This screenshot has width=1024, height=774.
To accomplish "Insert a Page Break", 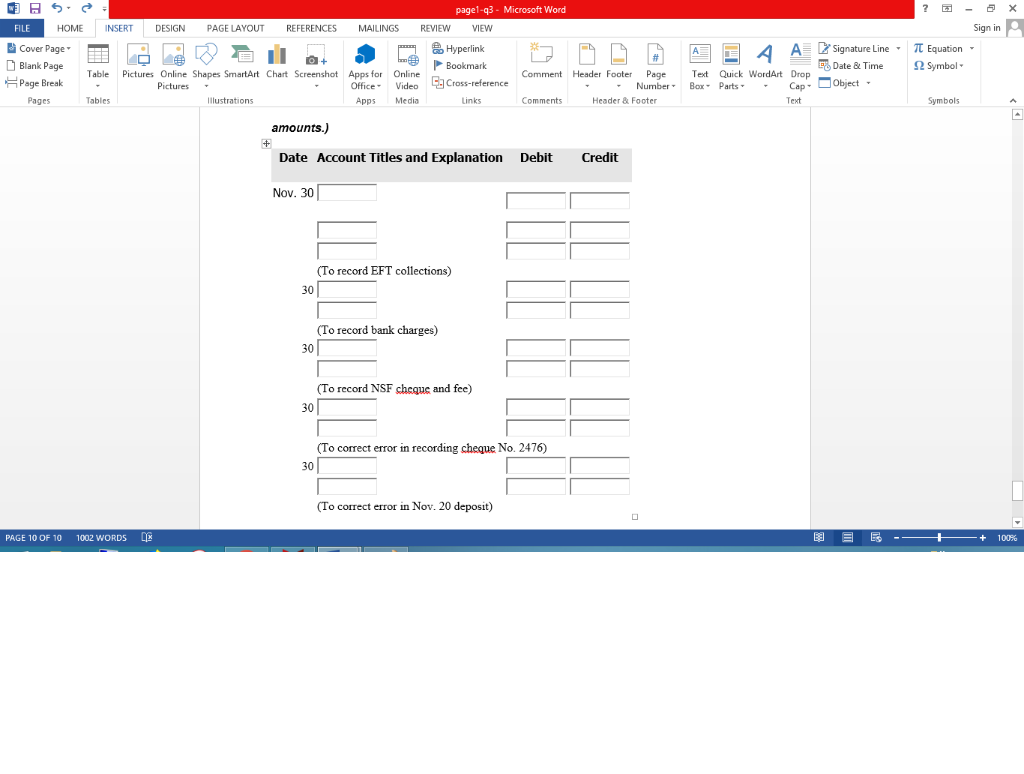I will click(35, 83).
